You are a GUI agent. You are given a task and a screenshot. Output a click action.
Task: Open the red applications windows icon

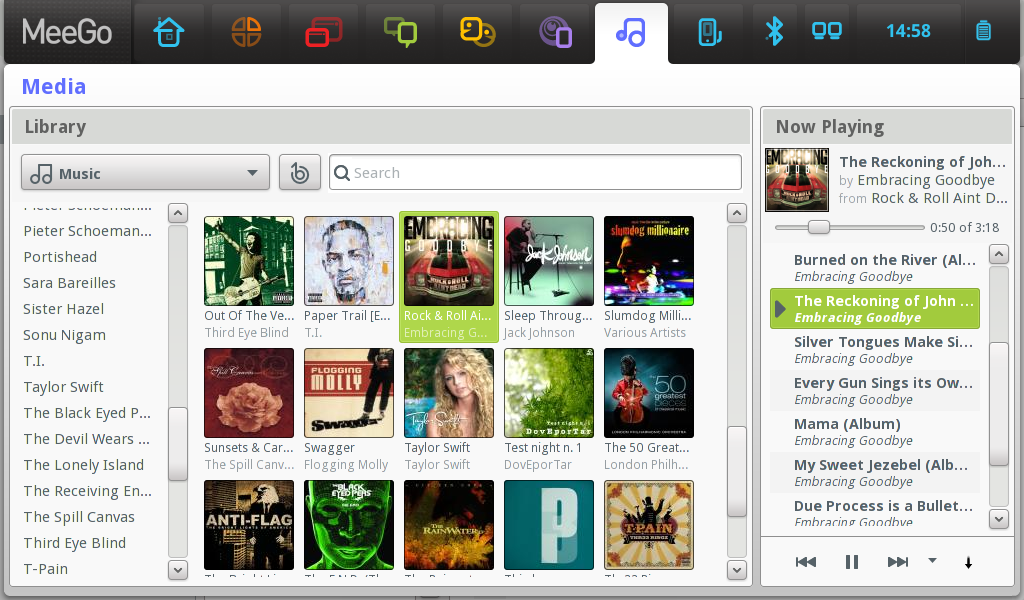click(323, 32)
